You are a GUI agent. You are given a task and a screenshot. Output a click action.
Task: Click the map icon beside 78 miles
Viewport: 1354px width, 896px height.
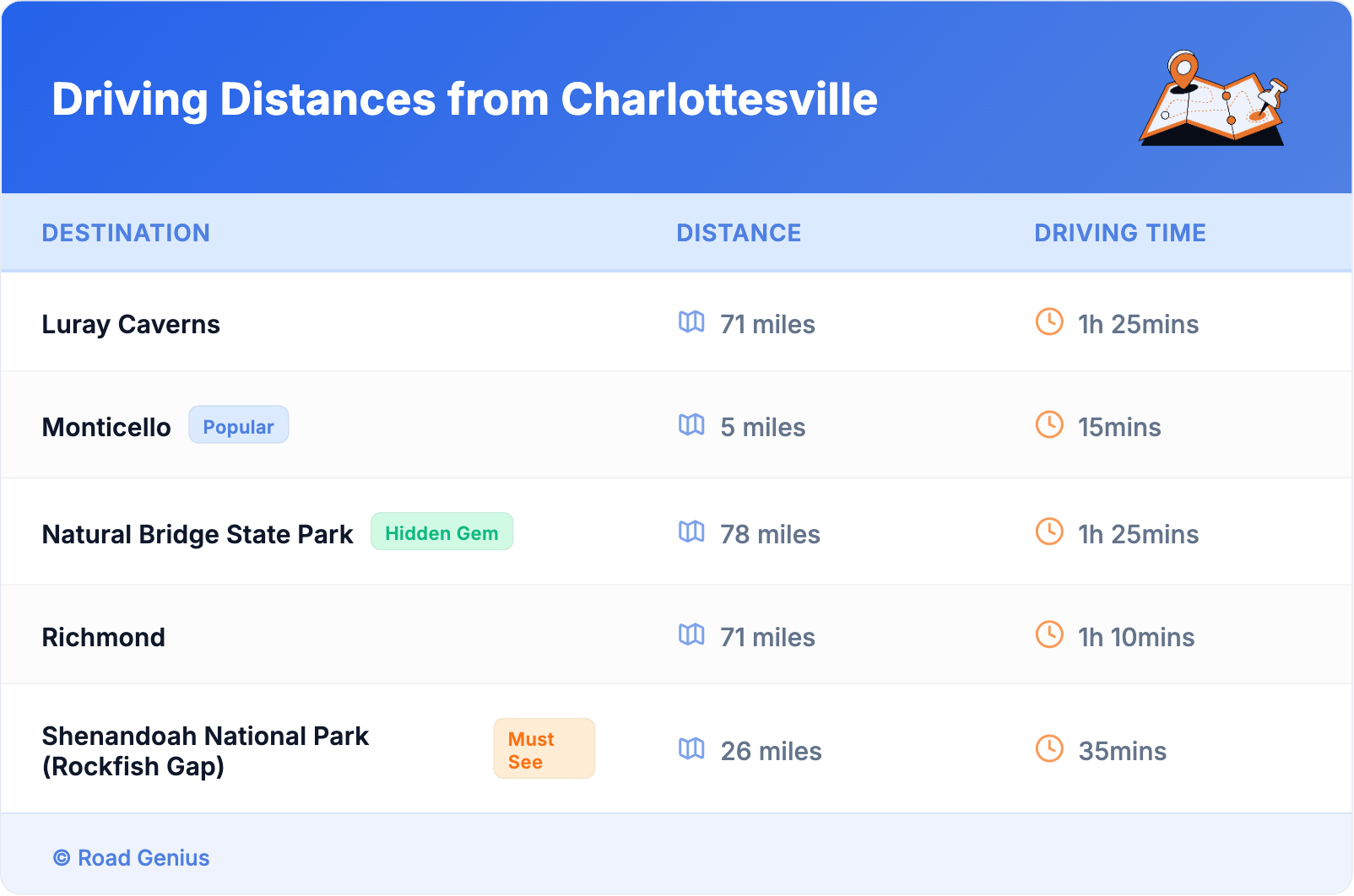point(691,532)
